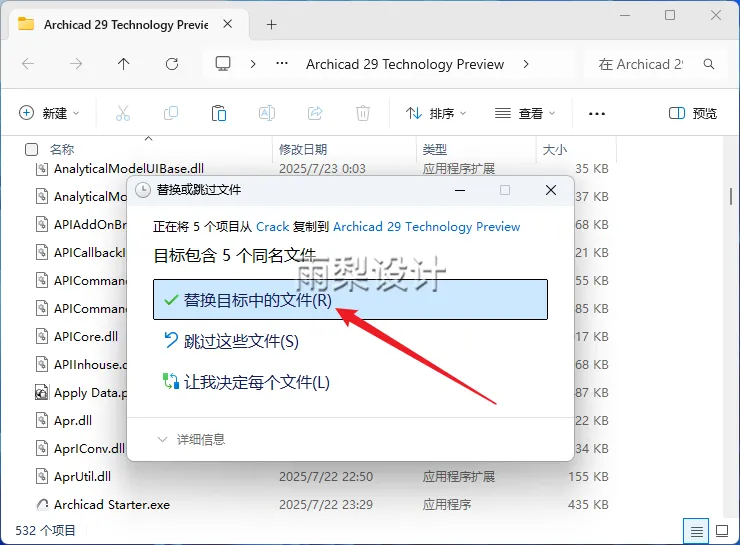Image resolution: width=740 pixels, height=545 pixels.
Task: Click the Forward navigation arrow
Action: [76, 64]
